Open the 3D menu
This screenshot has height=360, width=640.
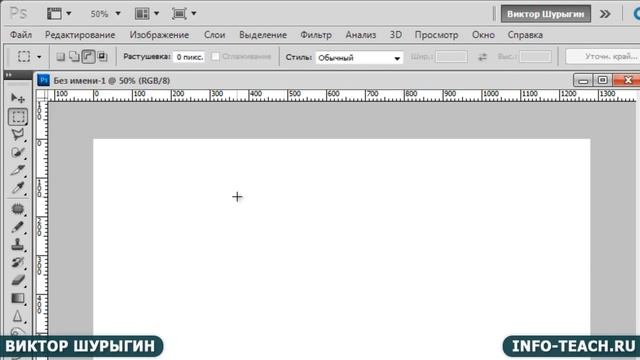point(396,35)
